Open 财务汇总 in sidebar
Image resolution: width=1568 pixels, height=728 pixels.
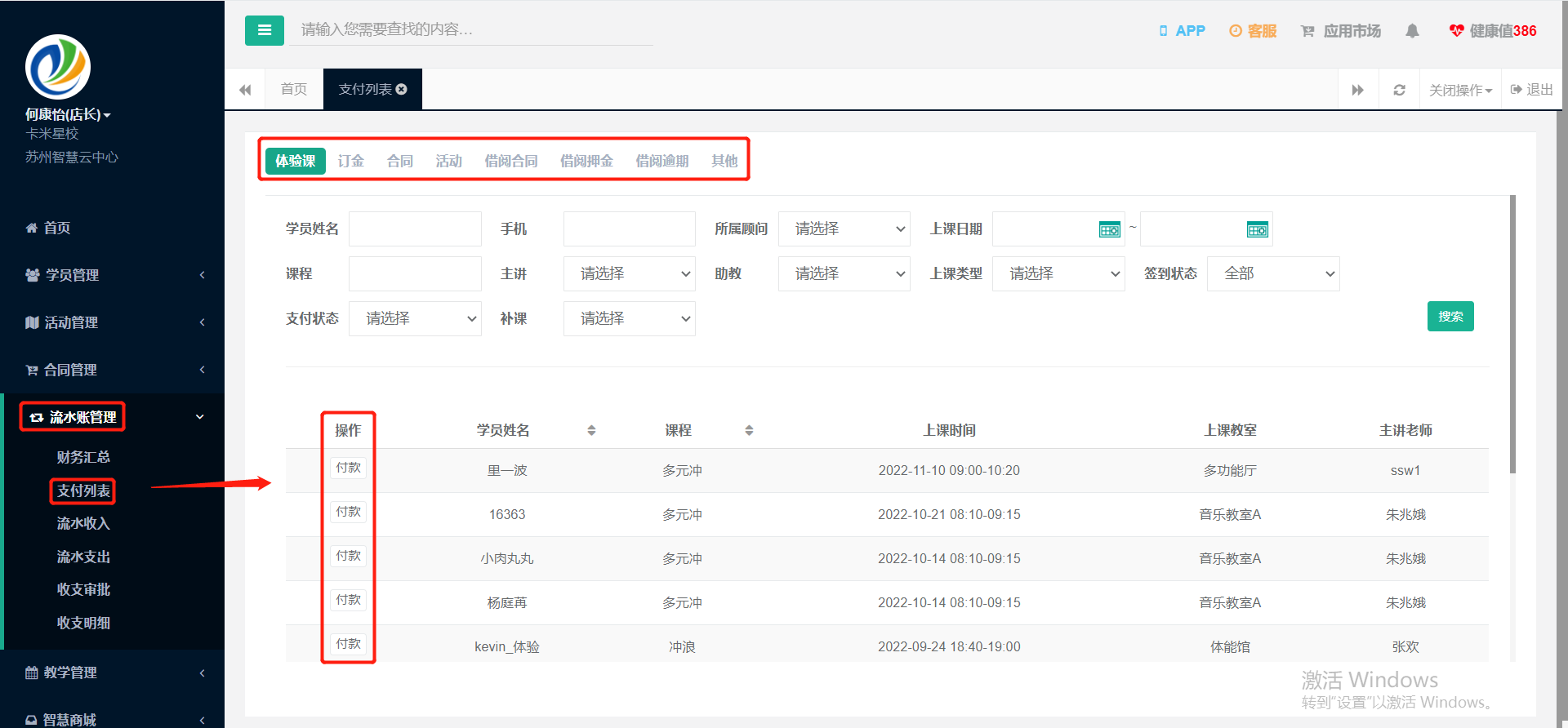click(83, 457)
